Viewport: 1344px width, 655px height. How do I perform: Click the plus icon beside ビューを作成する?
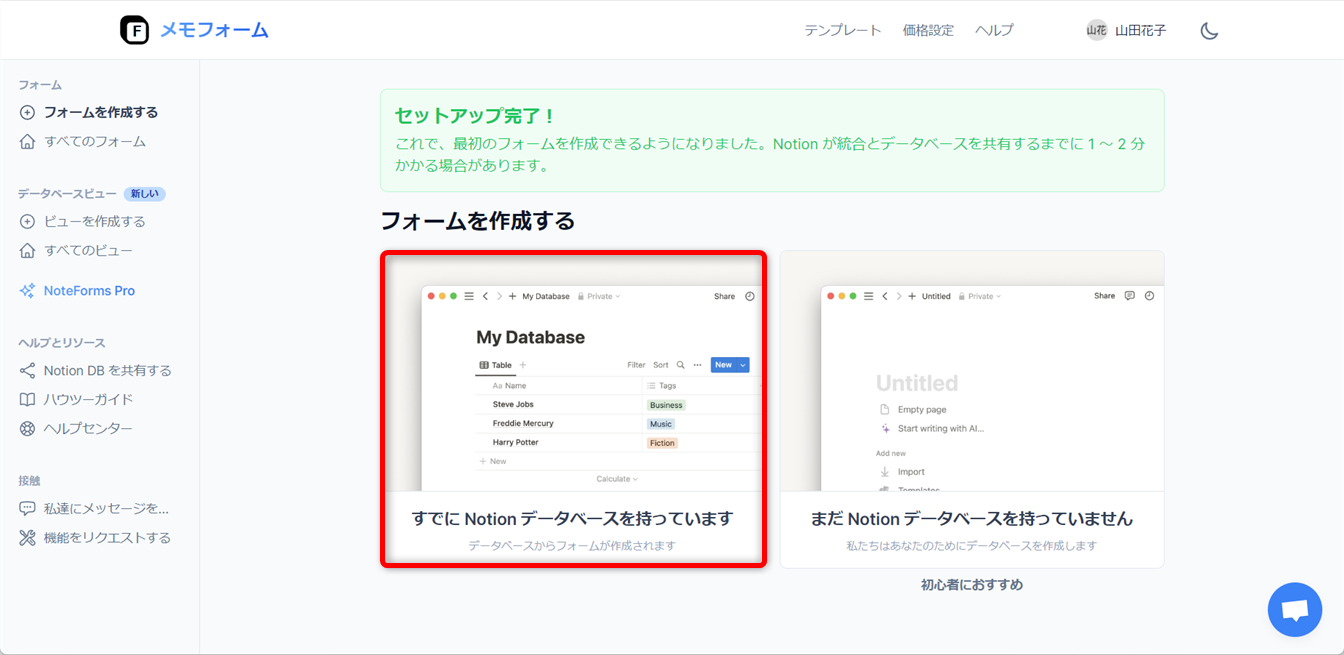tap(27, 222)
